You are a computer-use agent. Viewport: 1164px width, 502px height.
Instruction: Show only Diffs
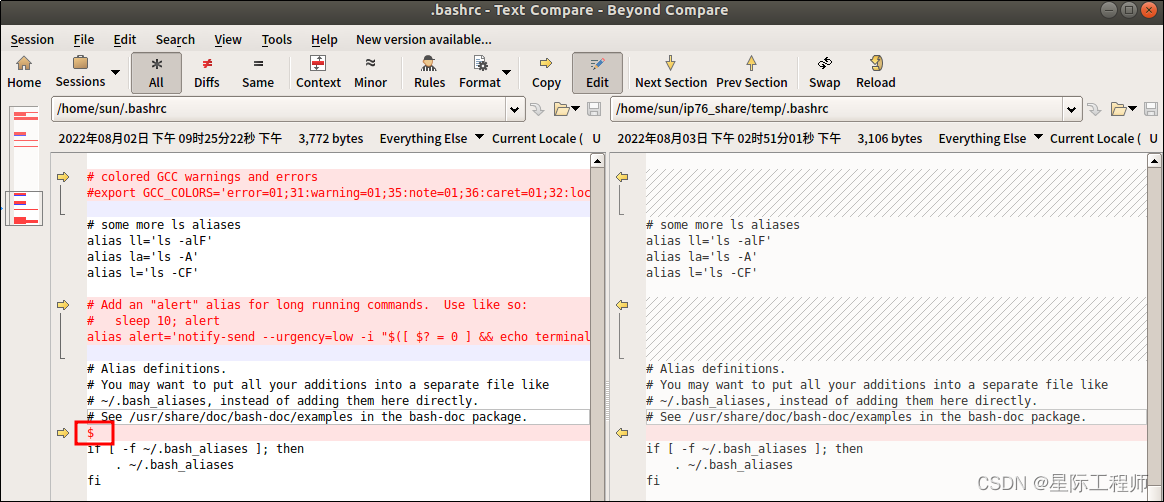(x=207, y=72)
